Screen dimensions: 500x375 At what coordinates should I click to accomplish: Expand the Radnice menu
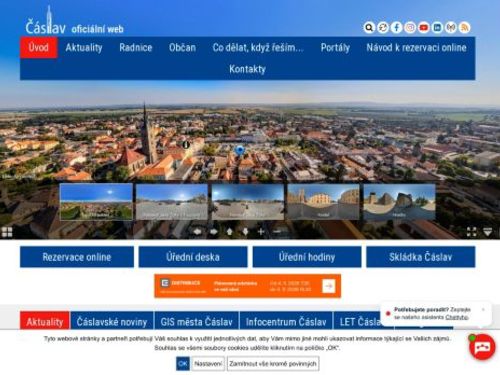click(x=136, y=48)
